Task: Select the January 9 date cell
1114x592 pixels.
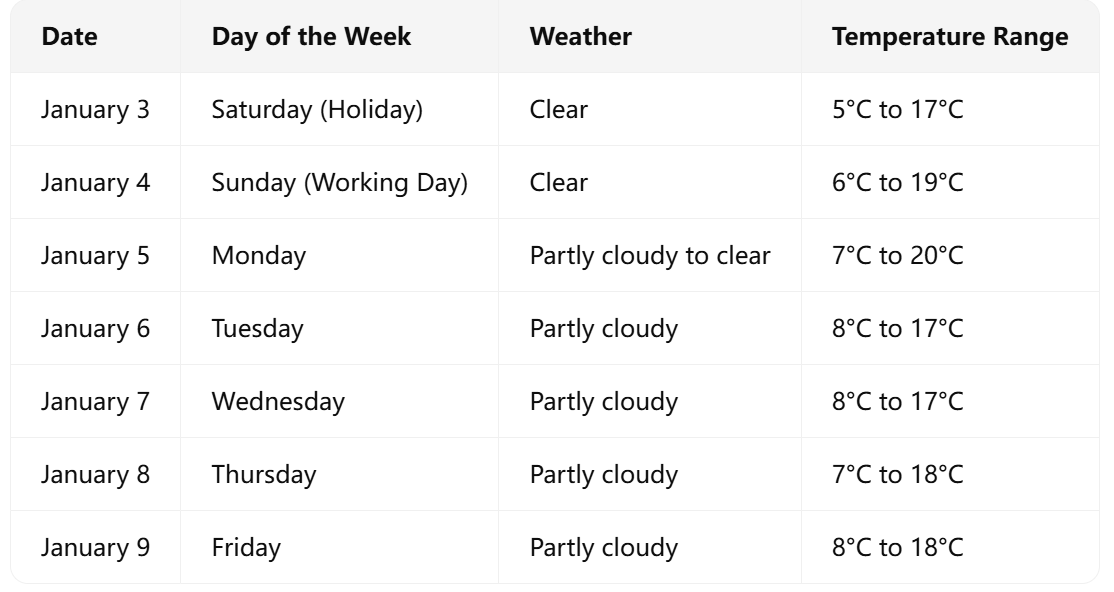Action: (95, 547)
